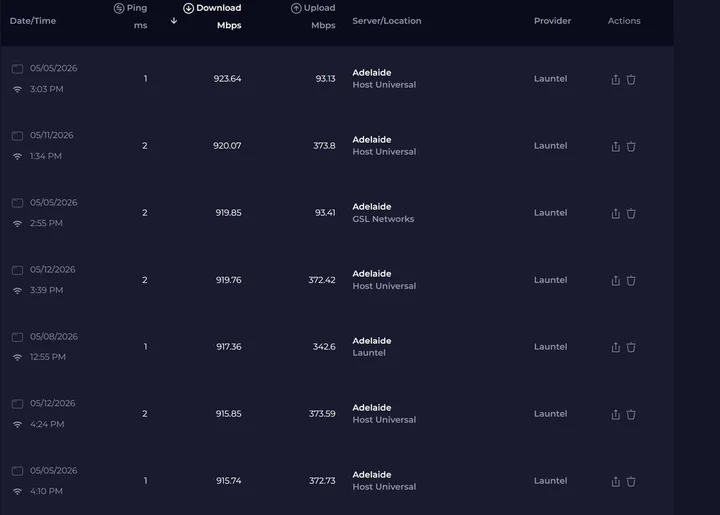The height and width of the screenshot is (515, 720).
Task: Sort by Ping ms column
Action: click(x=131, y=17)
